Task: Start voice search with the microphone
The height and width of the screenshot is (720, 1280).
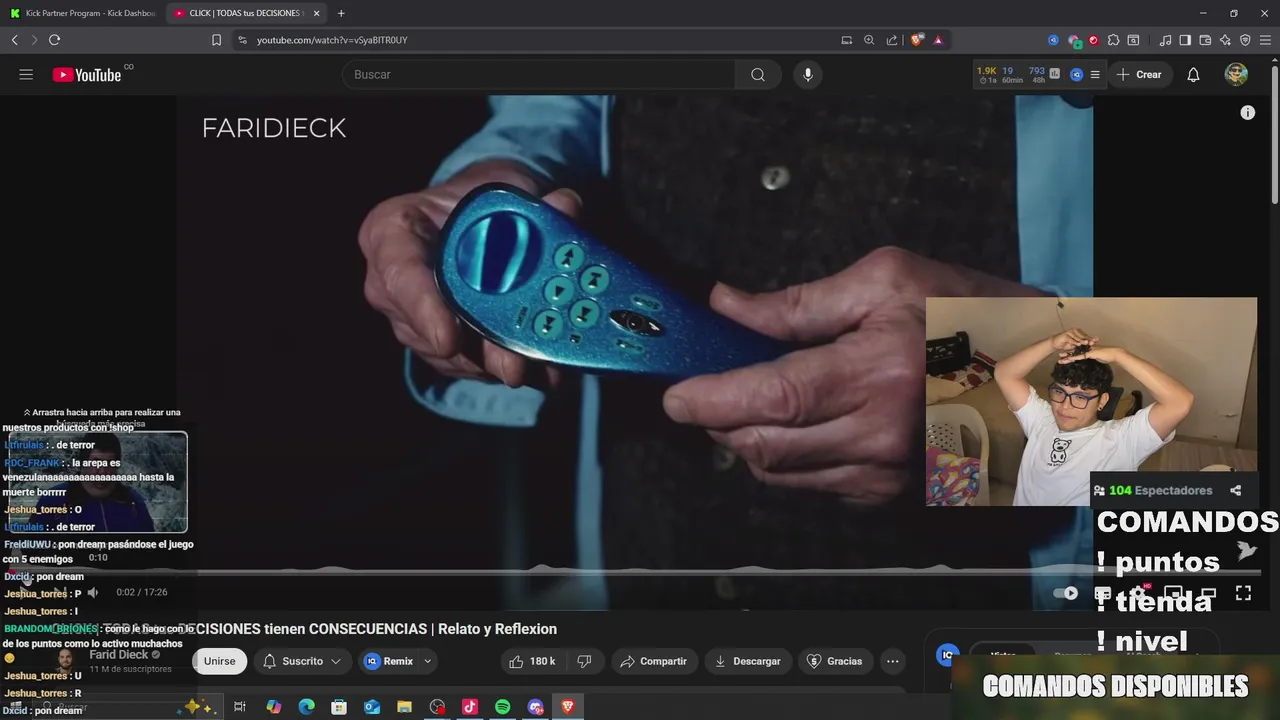Action: [x=808, y=75]
